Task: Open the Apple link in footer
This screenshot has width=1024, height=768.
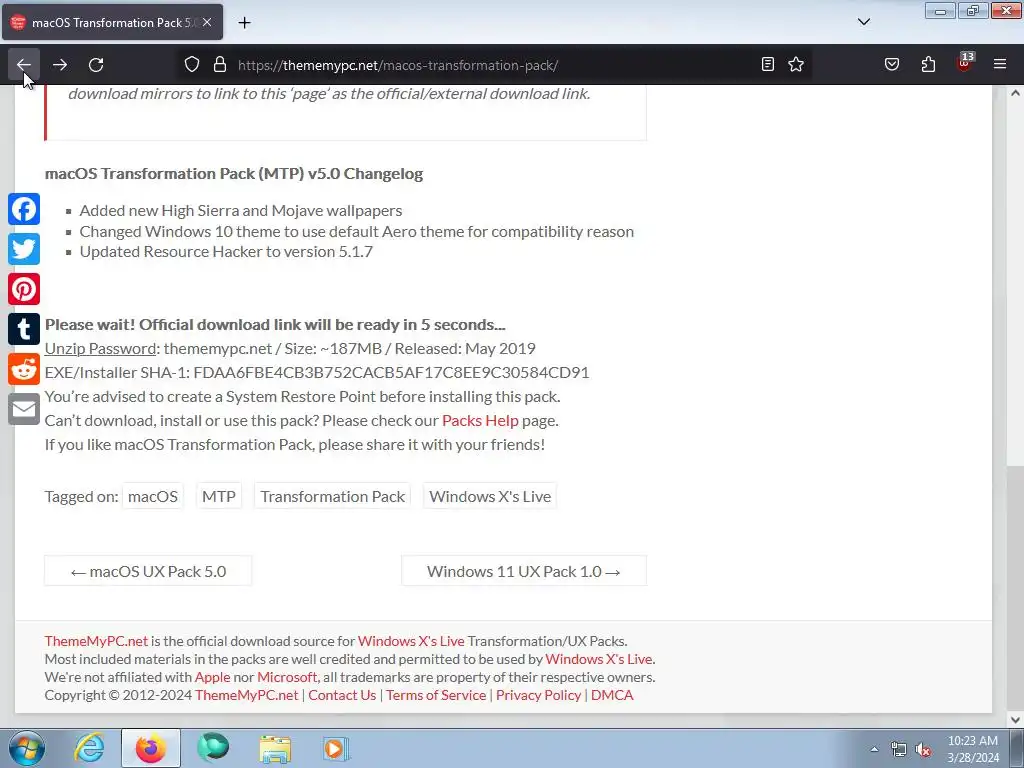Action: click(x=212, y=677)
